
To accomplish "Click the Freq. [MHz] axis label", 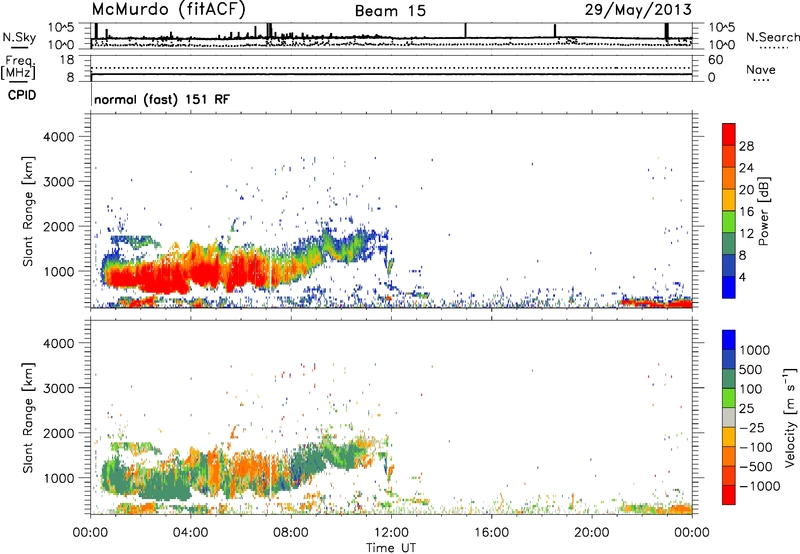I will coord(19,67).
